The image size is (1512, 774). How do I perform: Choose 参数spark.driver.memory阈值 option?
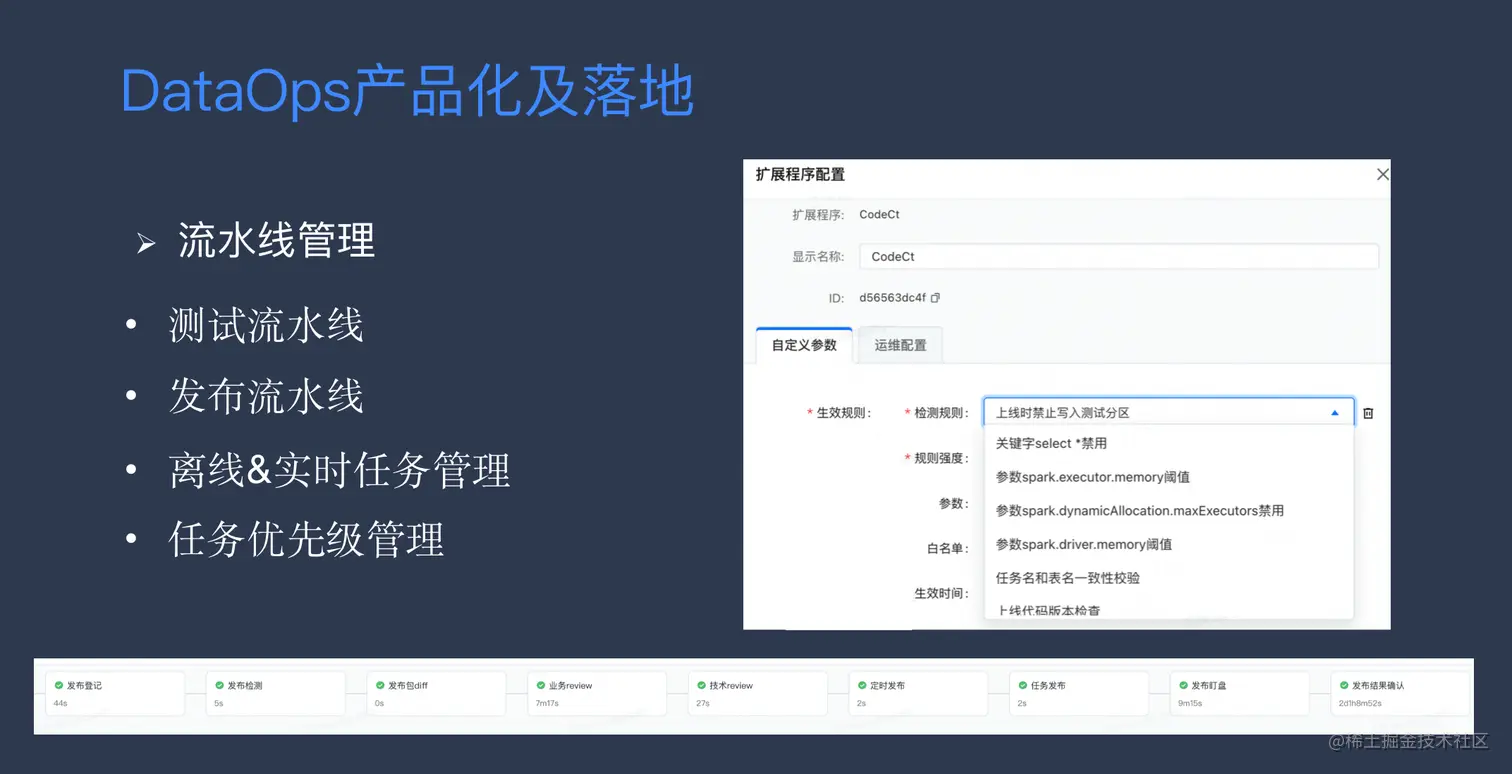coord(1168,545)
